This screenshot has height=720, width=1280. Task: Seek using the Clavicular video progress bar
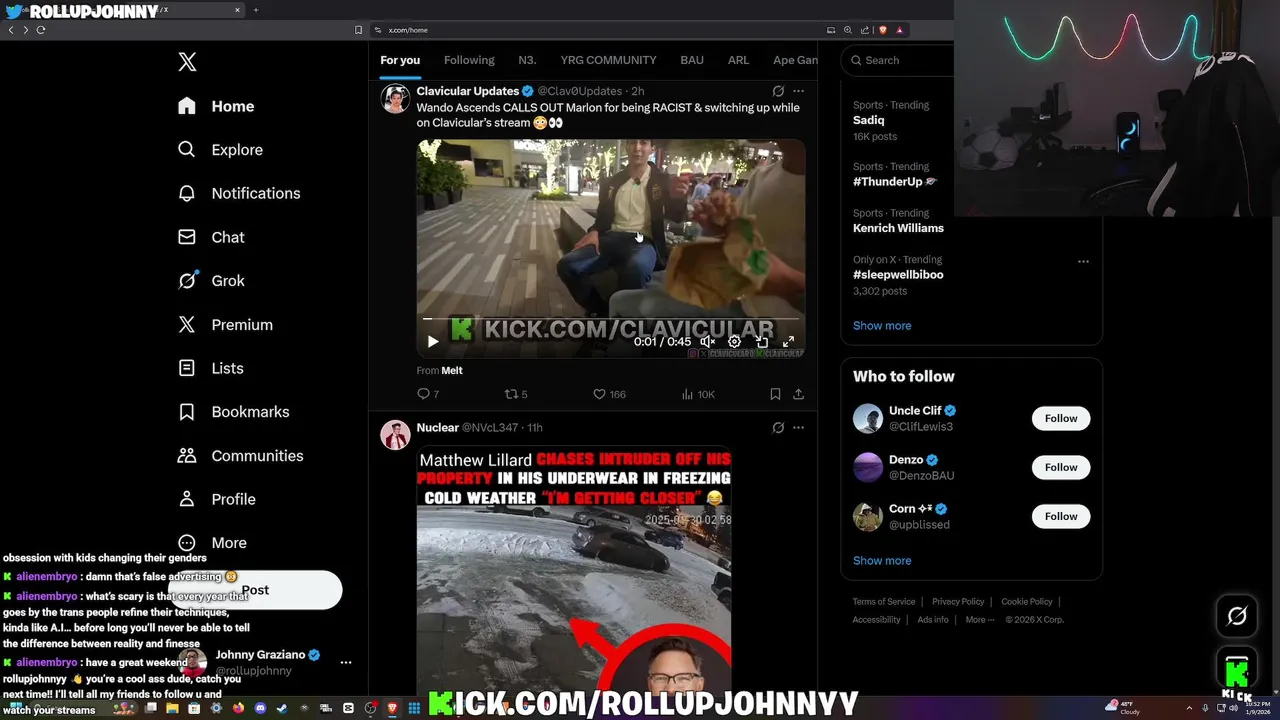point(611,319)
